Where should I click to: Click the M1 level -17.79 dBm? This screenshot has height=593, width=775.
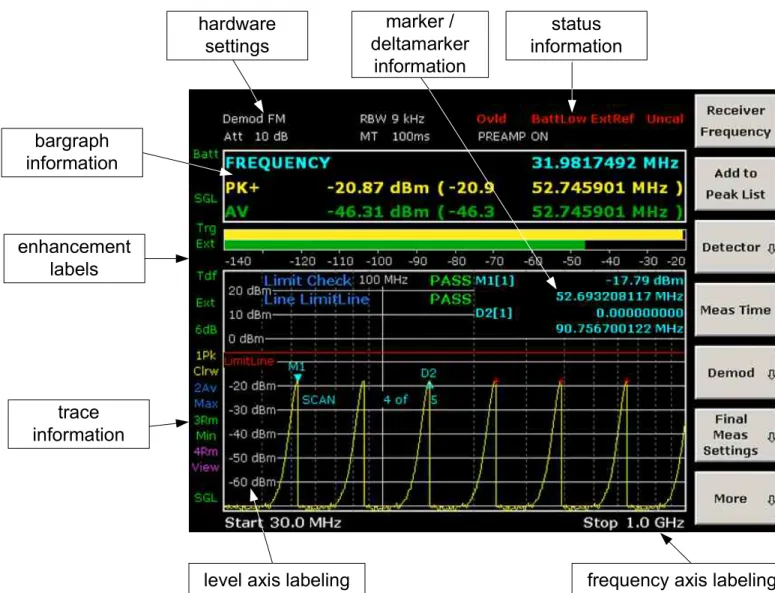645,281
